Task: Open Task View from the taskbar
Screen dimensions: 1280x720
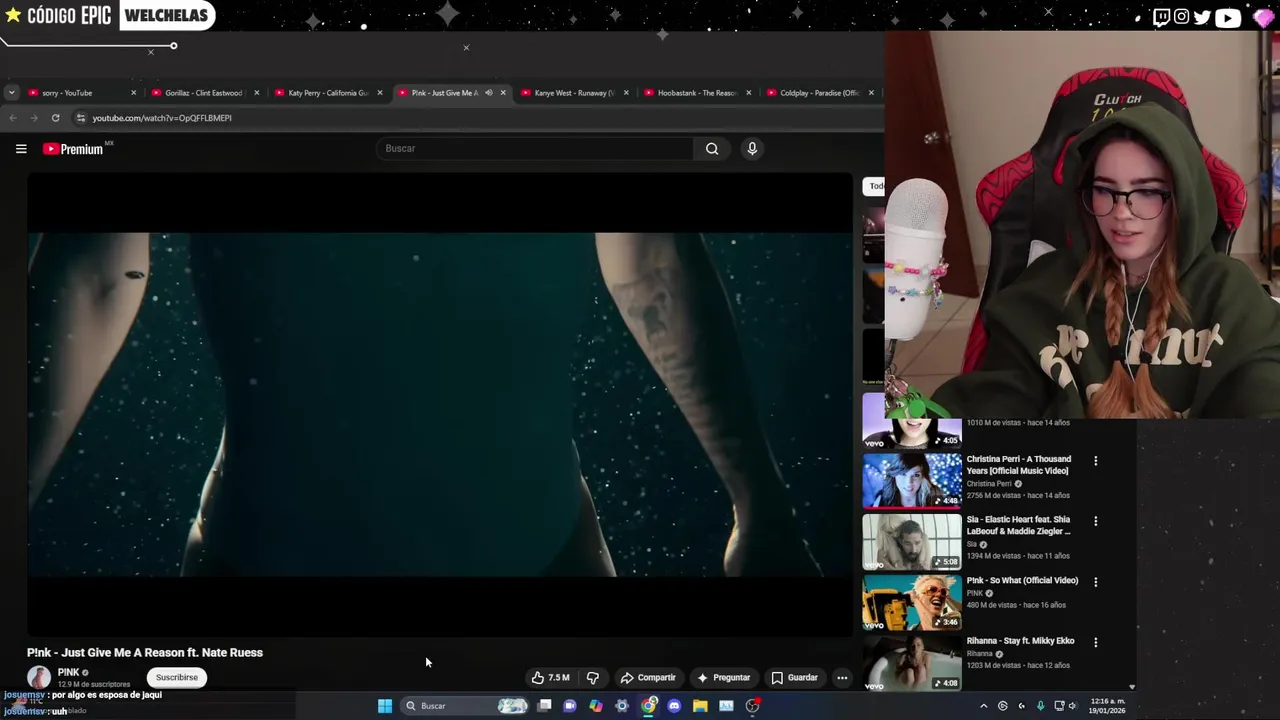Action: (544, 706)
